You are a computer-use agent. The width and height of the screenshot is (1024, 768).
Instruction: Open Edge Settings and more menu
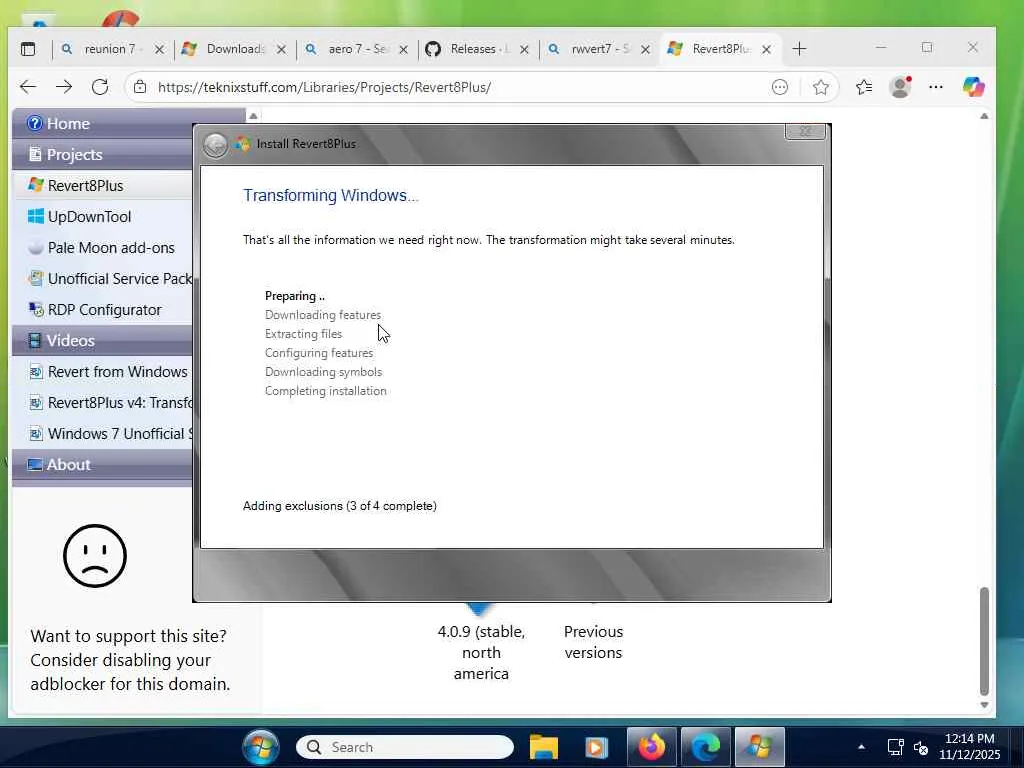click(936, 87)
